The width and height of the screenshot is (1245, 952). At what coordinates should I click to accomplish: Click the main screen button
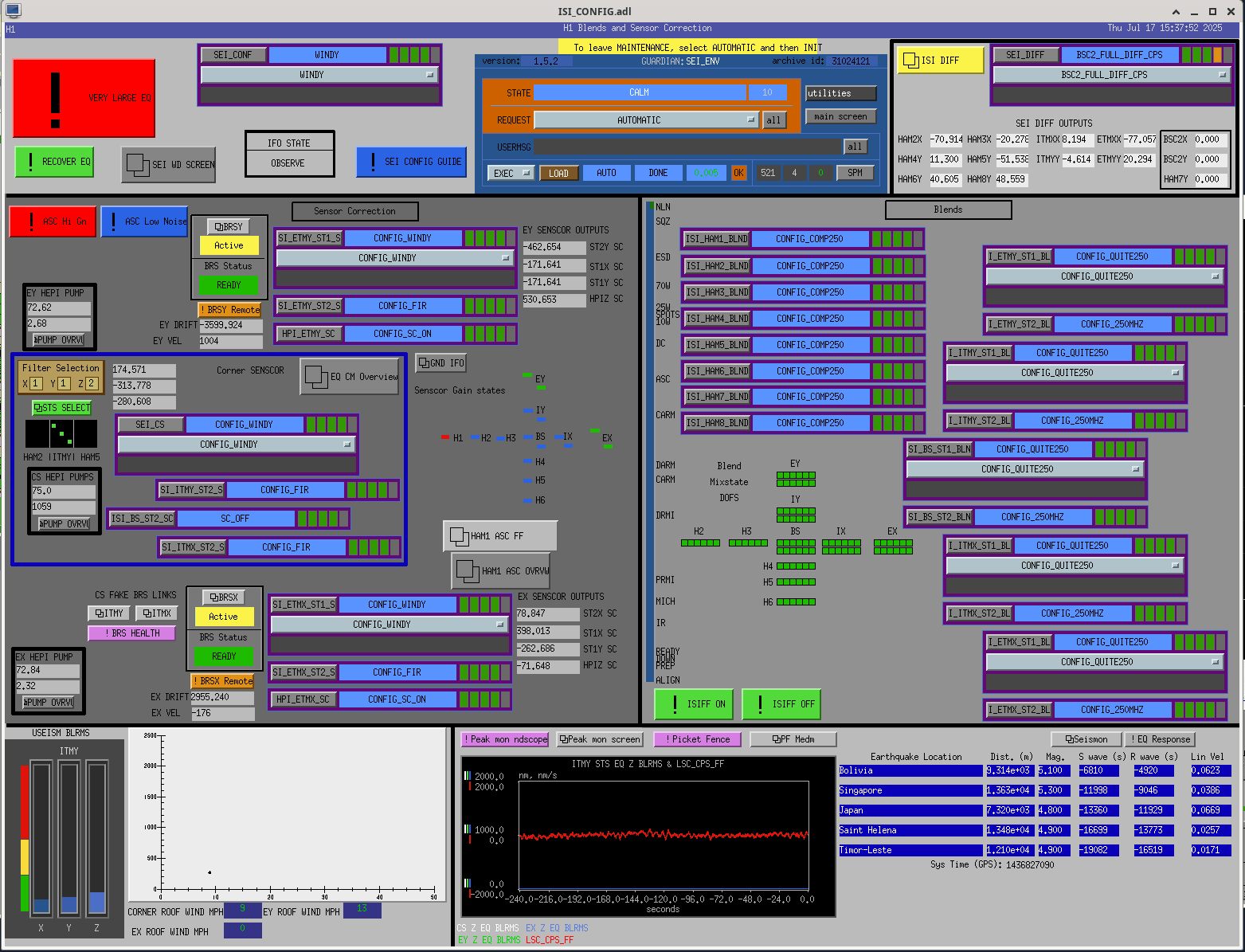click(x=840, y=116)
